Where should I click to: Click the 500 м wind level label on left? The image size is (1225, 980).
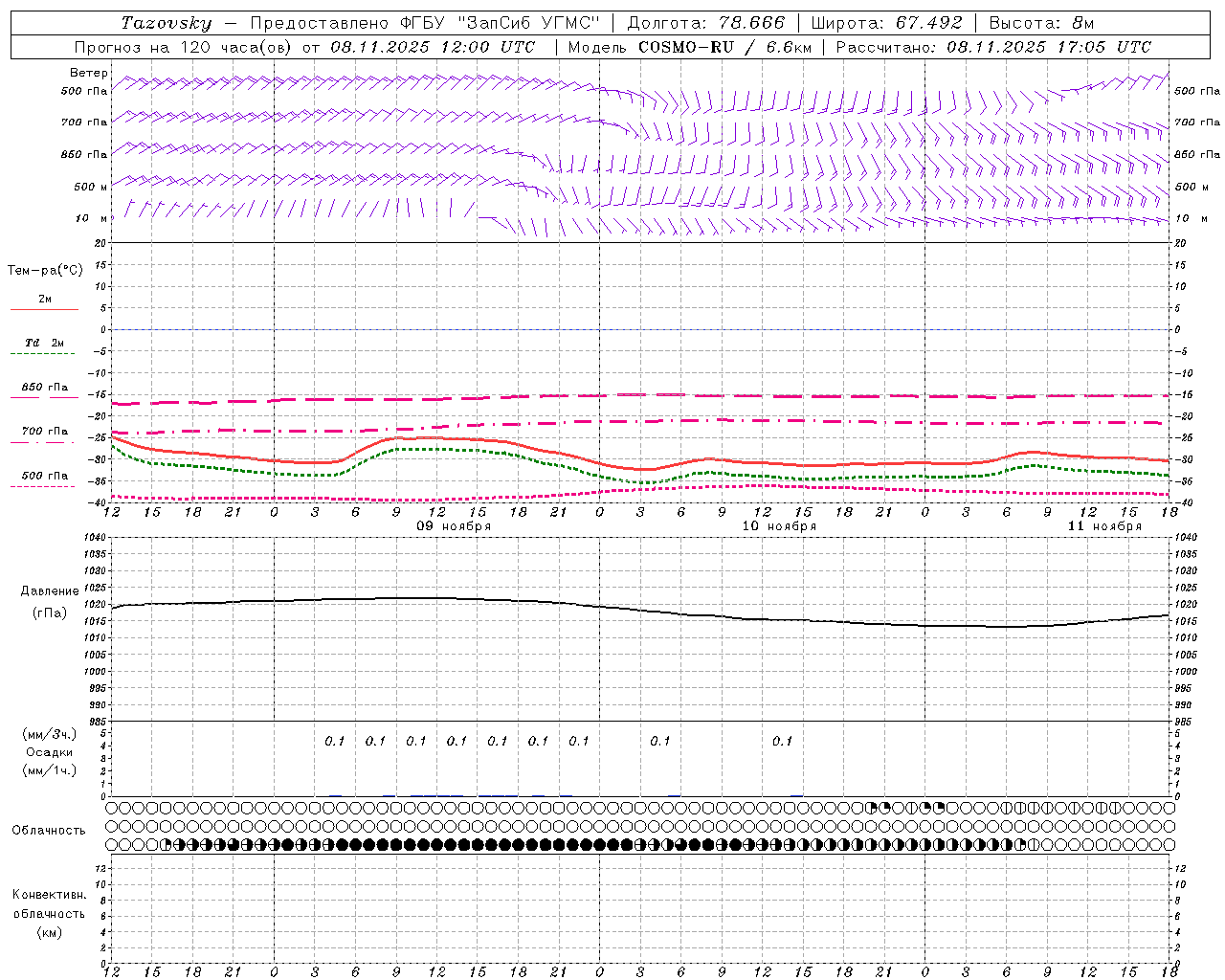point(91,188)
